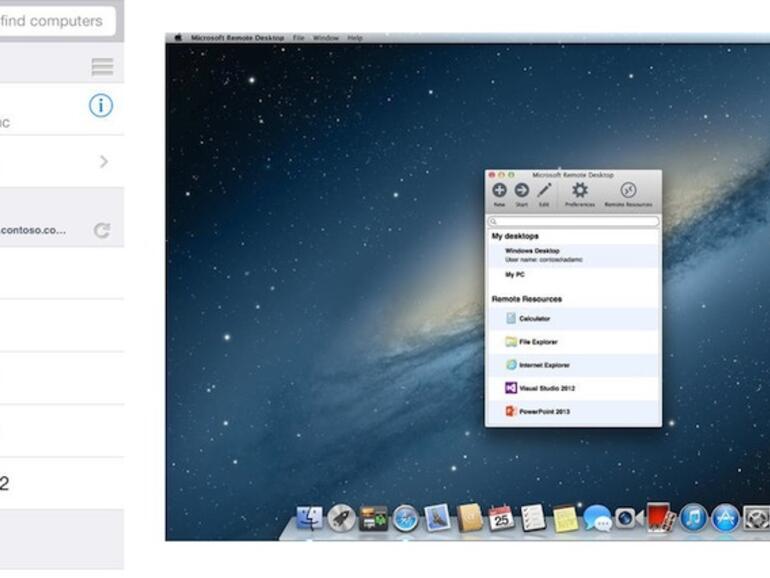
Task: Launch the Calculator remote resource
Action: coord(573,319)
